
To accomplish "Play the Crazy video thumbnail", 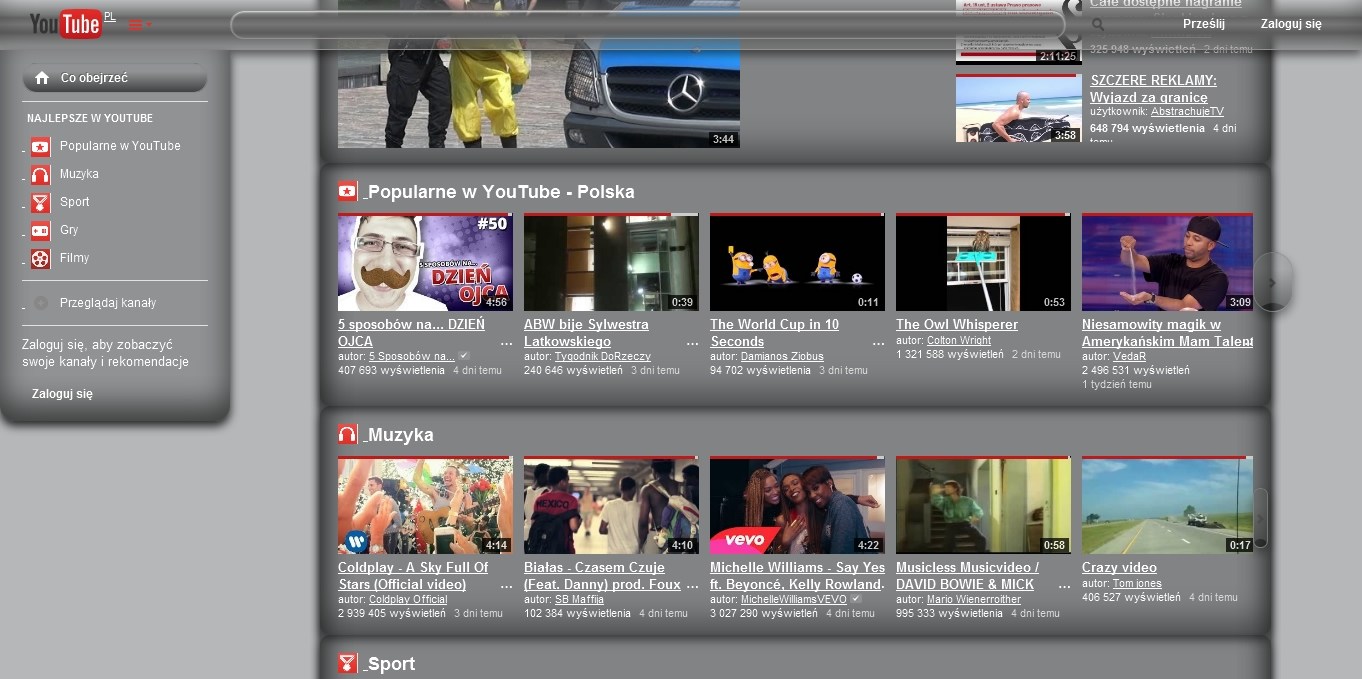I will click(x=1167, y=506).
